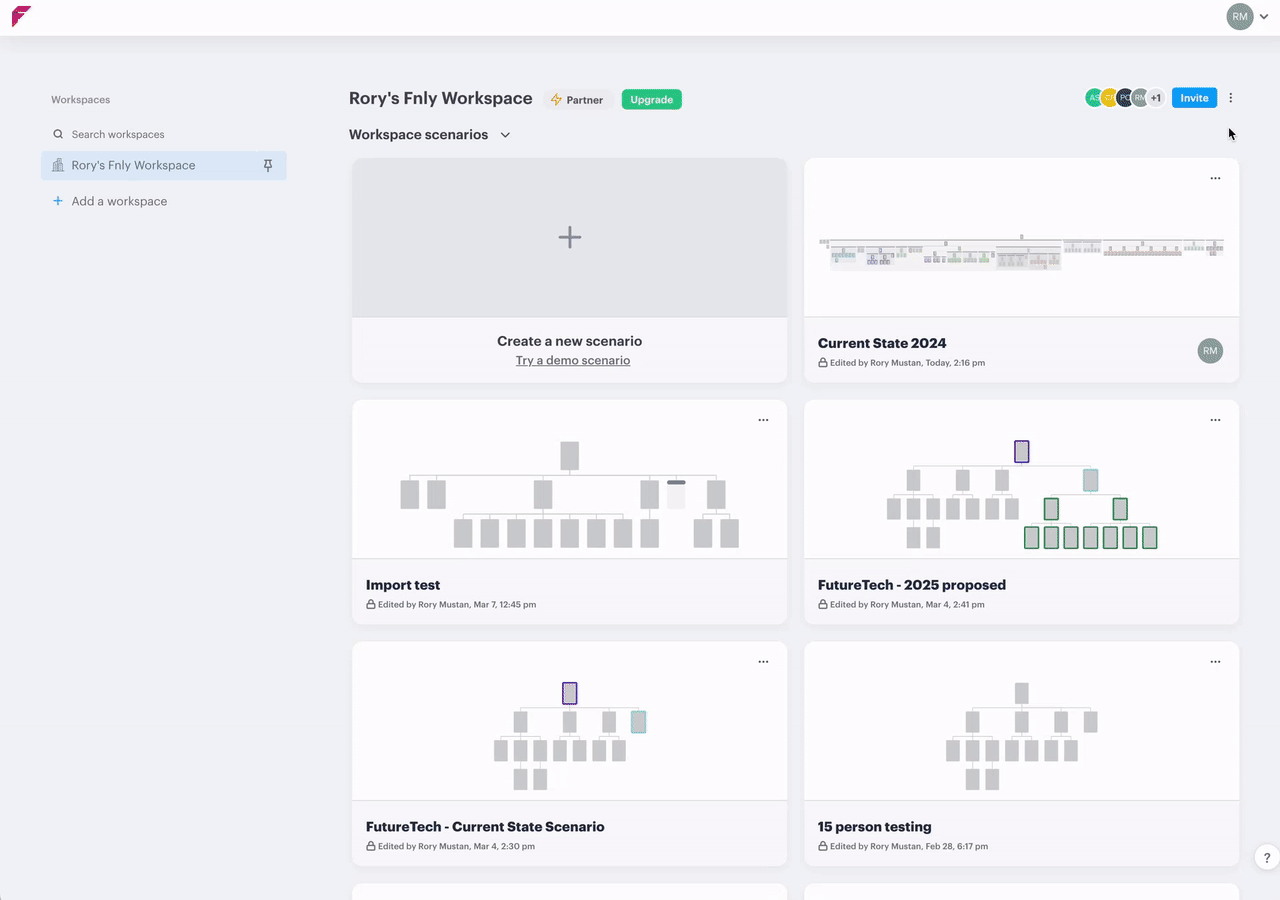This screenshot has width=1280, height=900.
Task: Toggle pin on Rory's Fnly Workspace
Action: (x=268, y=166)
